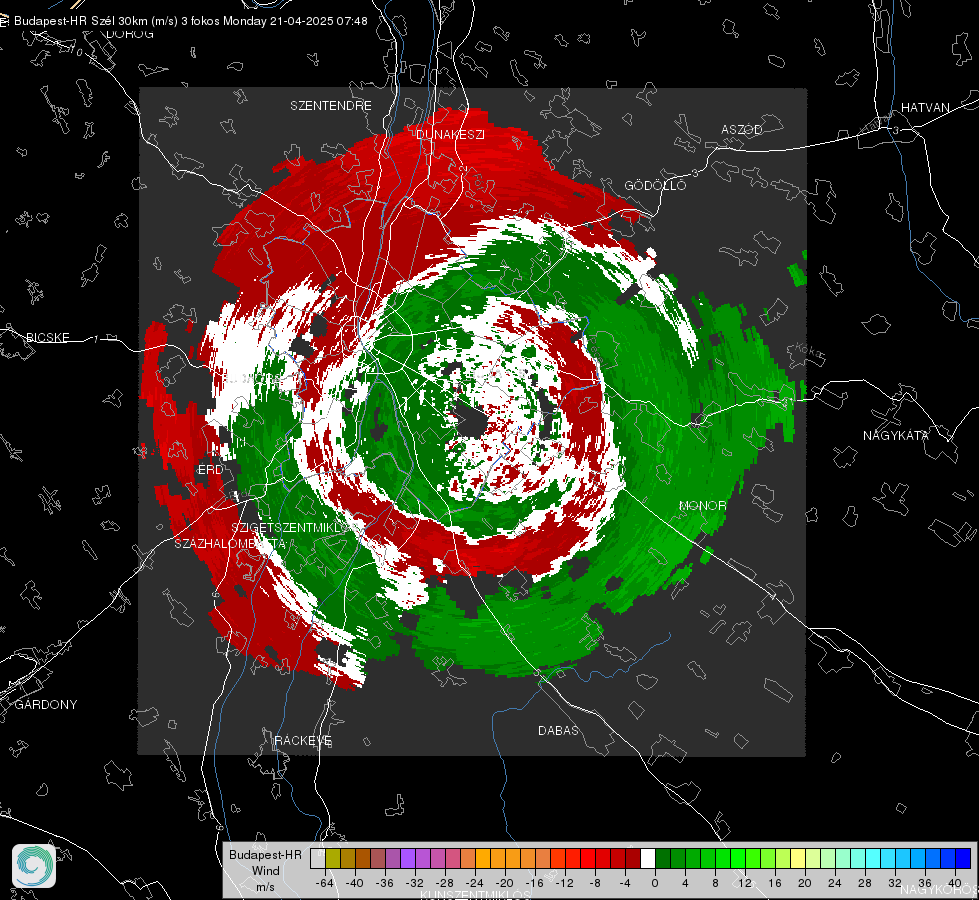Image resolution: width=979 pixels, height=900 pixels.
Task: Click the 32 legend value
Action: (895, 883)
